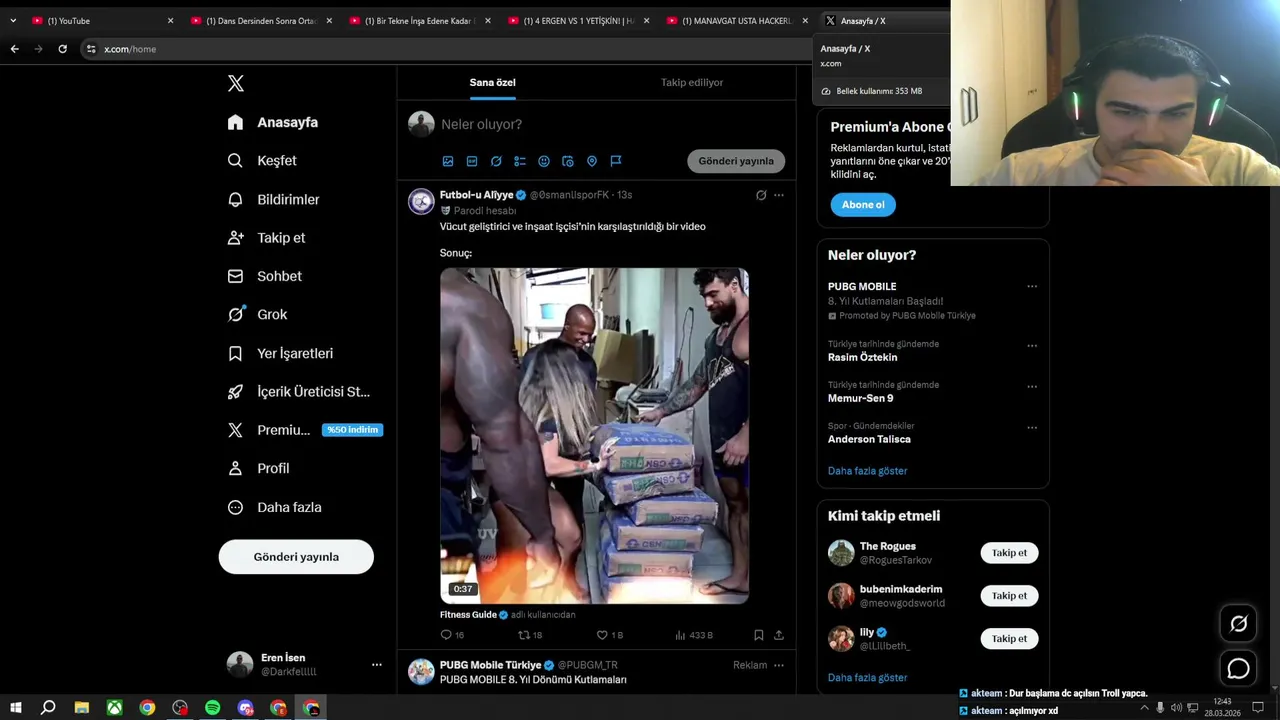The height and width of the screenshot is (720, 1280).
Task: Like the Futbol-u Aliyye post
Action: pyautogui.click(x=609, y=635)
